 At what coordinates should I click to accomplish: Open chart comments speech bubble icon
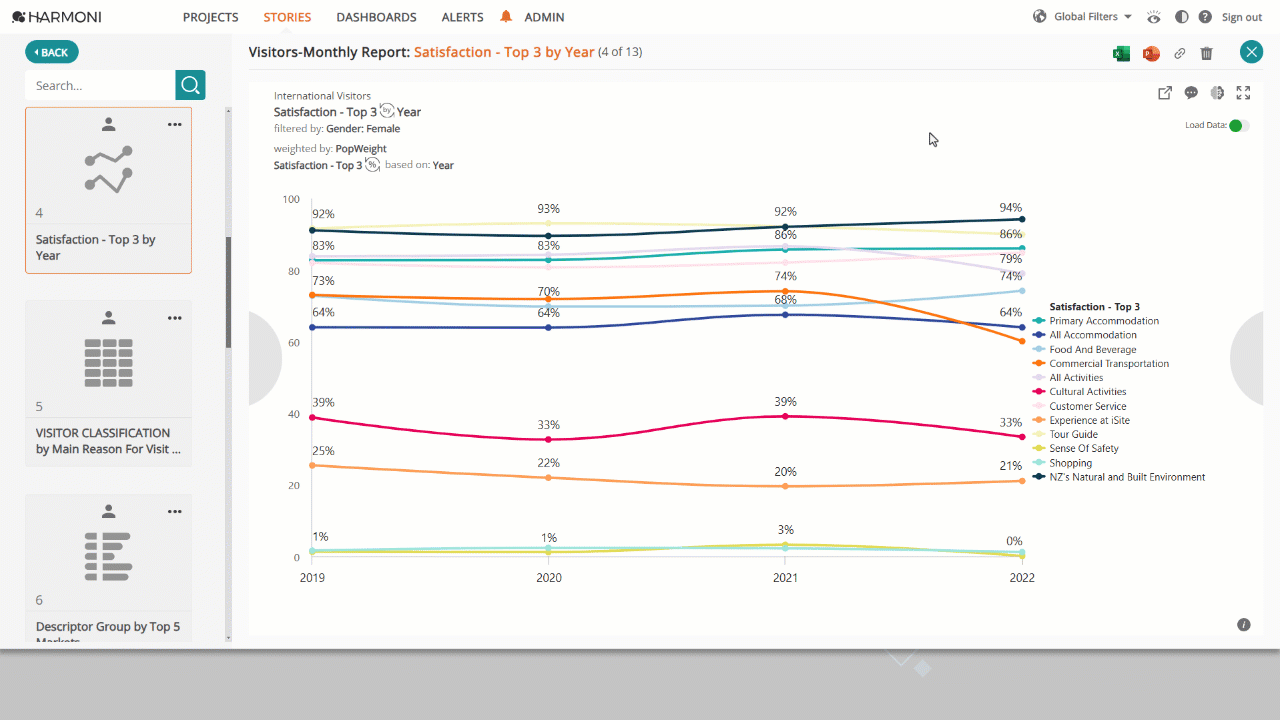pyautogui.click(x=1191, y=93)
